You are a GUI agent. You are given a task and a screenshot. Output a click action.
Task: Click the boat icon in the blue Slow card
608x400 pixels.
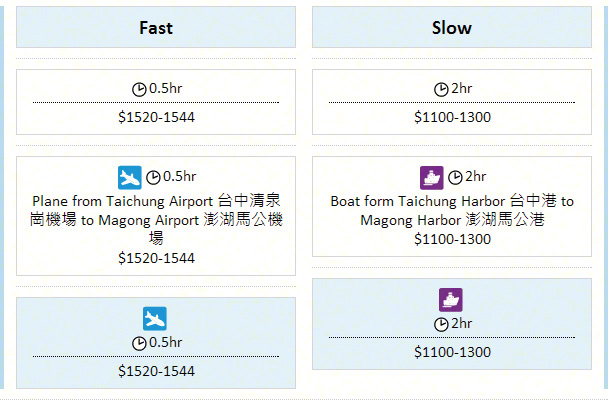click(x=451, y=298)
